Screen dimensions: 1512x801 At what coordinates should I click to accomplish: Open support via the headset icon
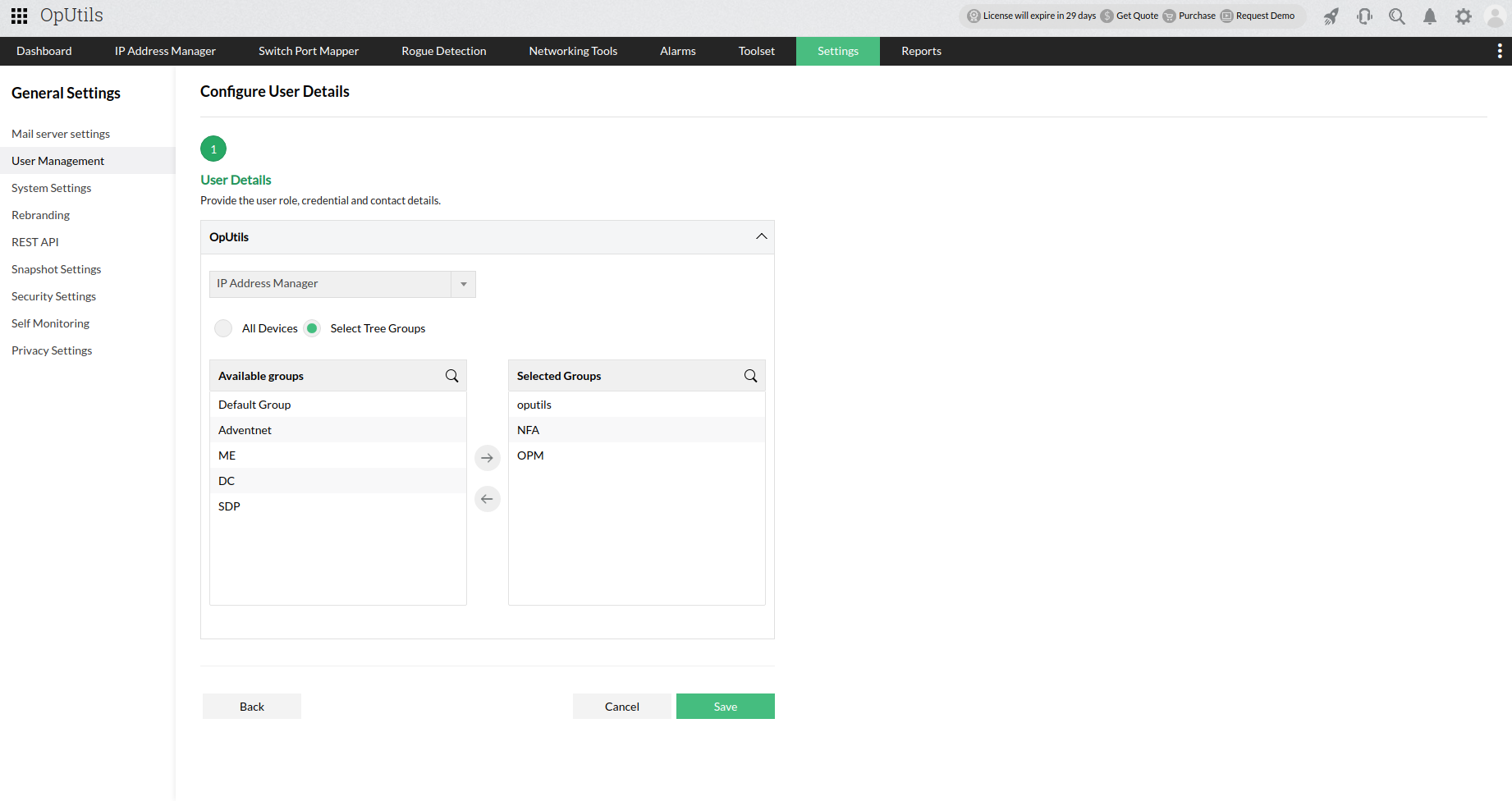tap(1363, 16)
